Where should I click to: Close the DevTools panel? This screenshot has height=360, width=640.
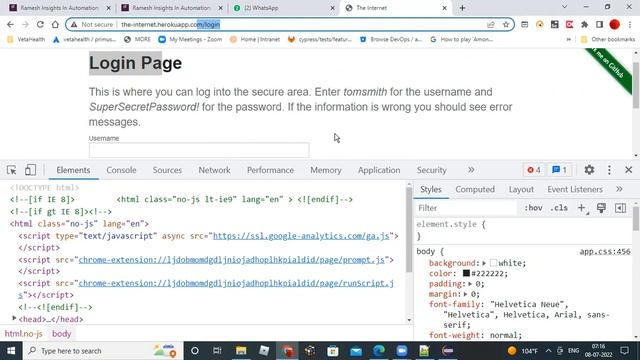[629, 170]
